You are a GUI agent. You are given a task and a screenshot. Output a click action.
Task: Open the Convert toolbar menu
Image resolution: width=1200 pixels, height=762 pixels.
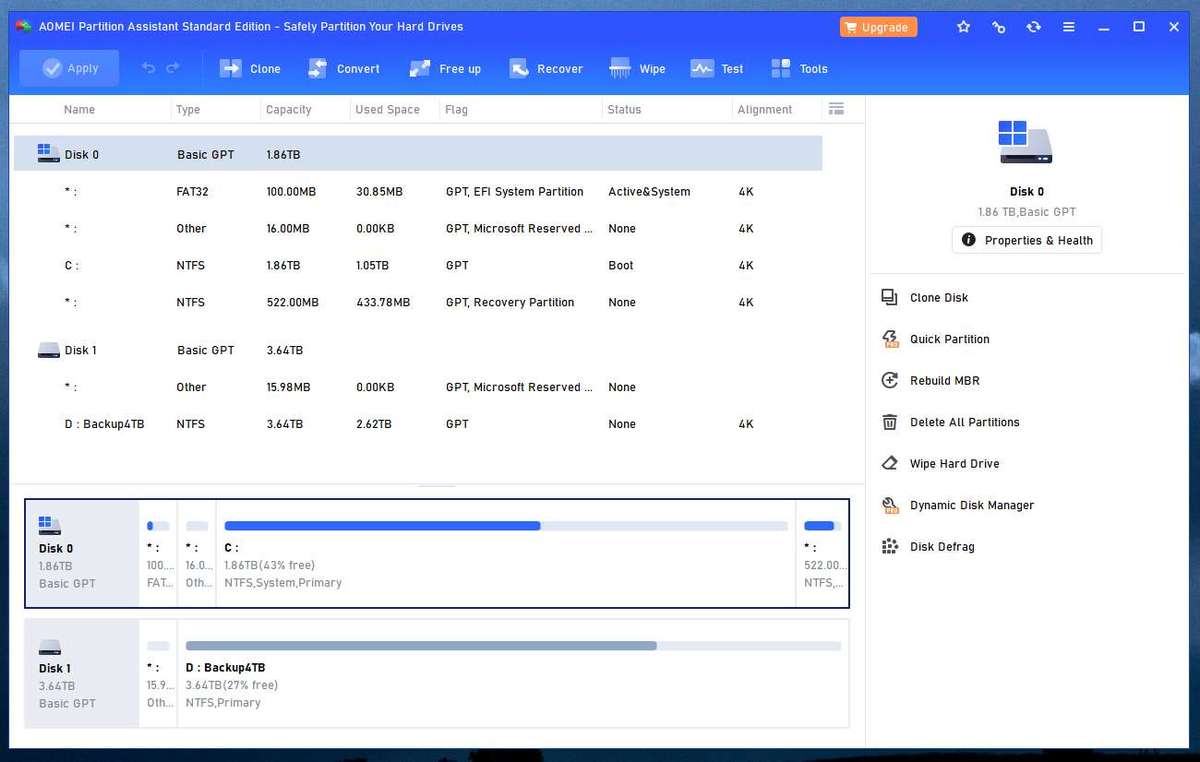343,69
